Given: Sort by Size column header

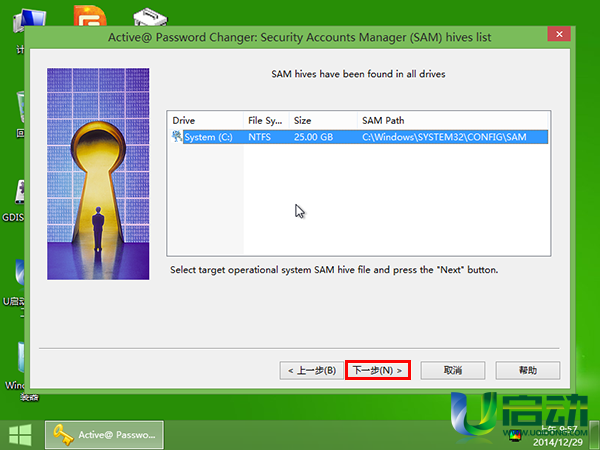Looking at the screenshot, I should point(323,121).
